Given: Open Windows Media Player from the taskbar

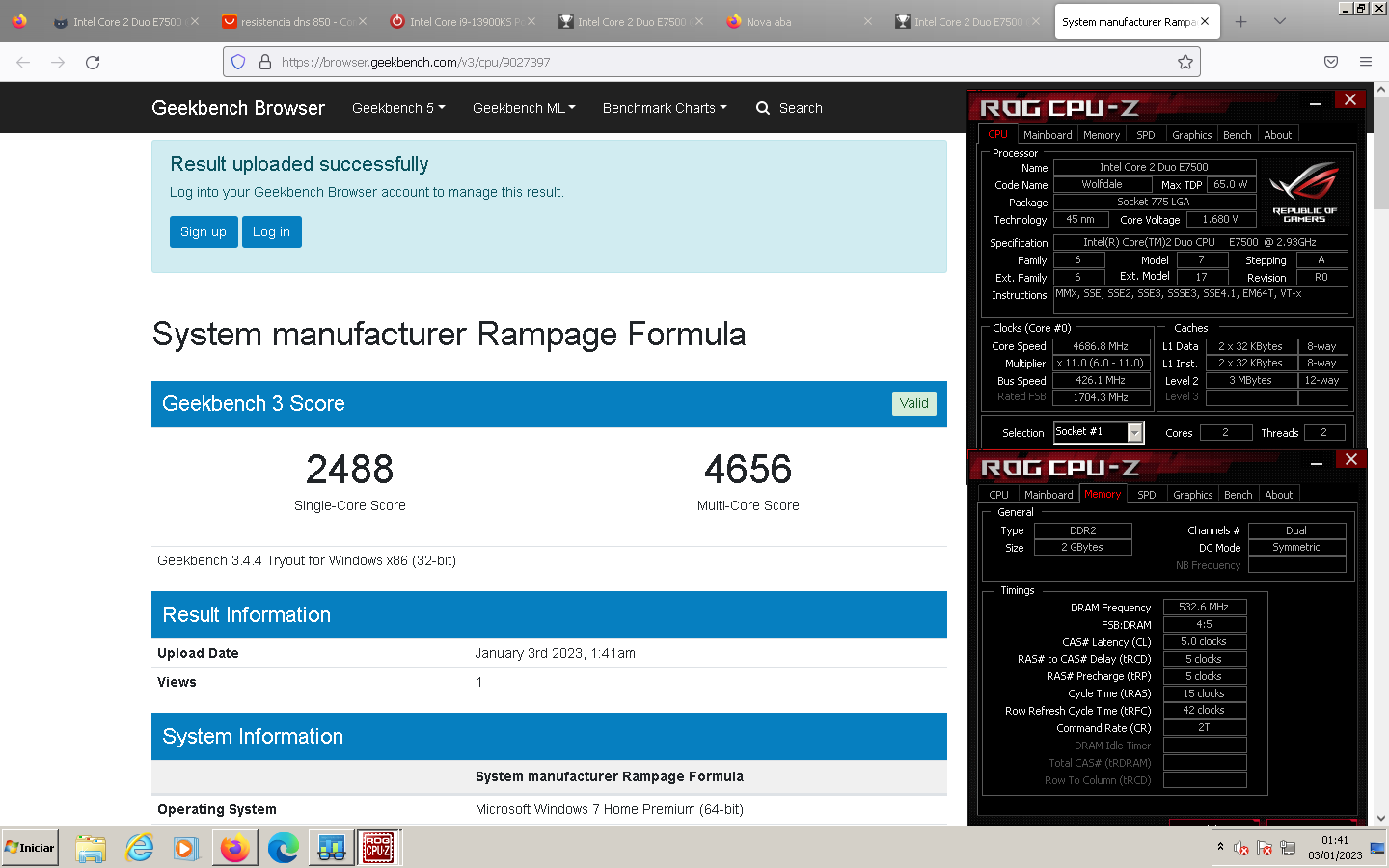Looking at the screenshot, I should [186, 849].
